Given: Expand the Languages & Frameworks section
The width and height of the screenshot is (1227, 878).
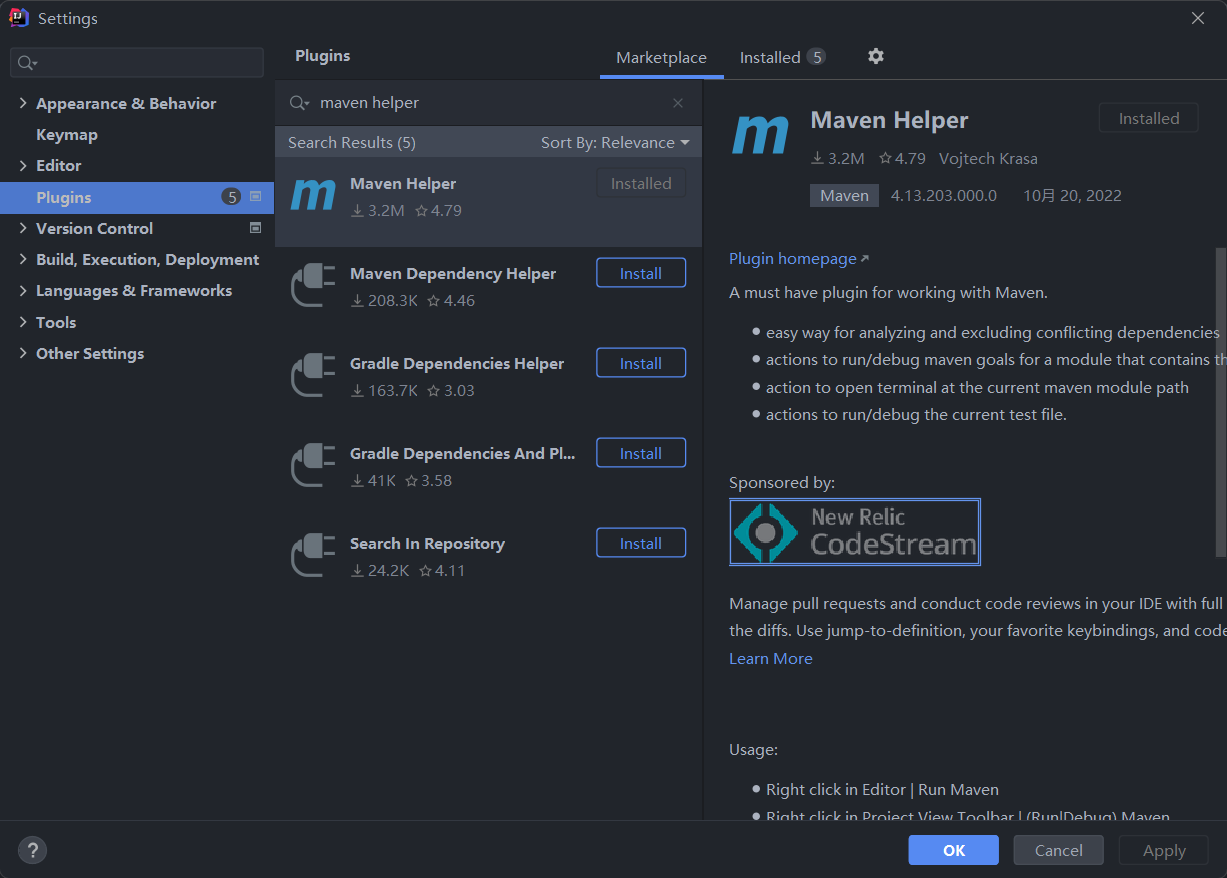Looking at the screenshot, I should pyautogui.click(x=23, y=290).
